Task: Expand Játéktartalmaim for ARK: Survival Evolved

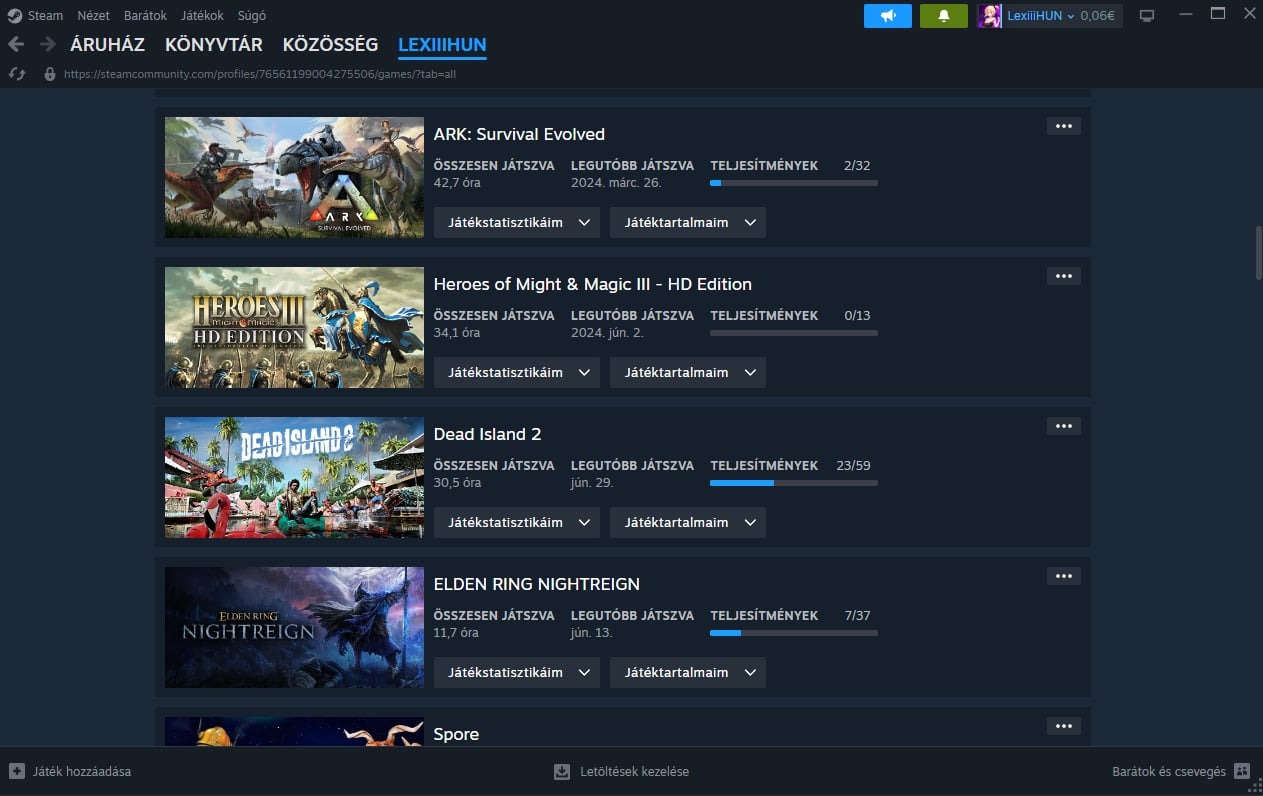Action: 688,222
